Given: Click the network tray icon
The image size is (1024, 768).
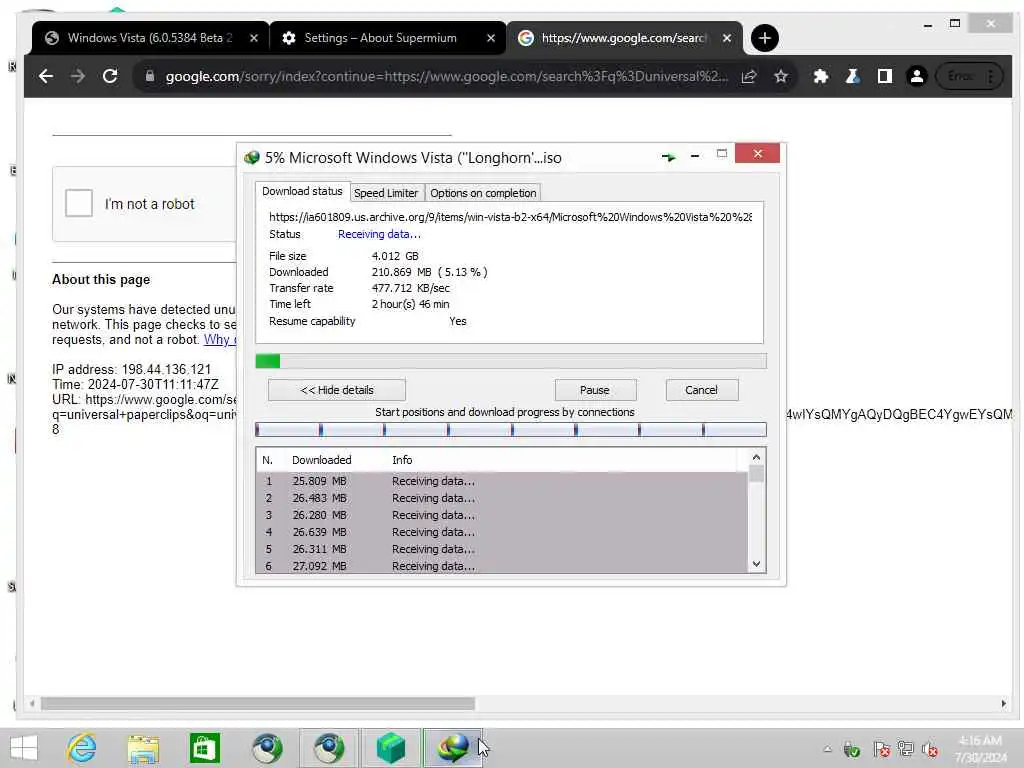Looking at the screenshot, I should point(905,749).
